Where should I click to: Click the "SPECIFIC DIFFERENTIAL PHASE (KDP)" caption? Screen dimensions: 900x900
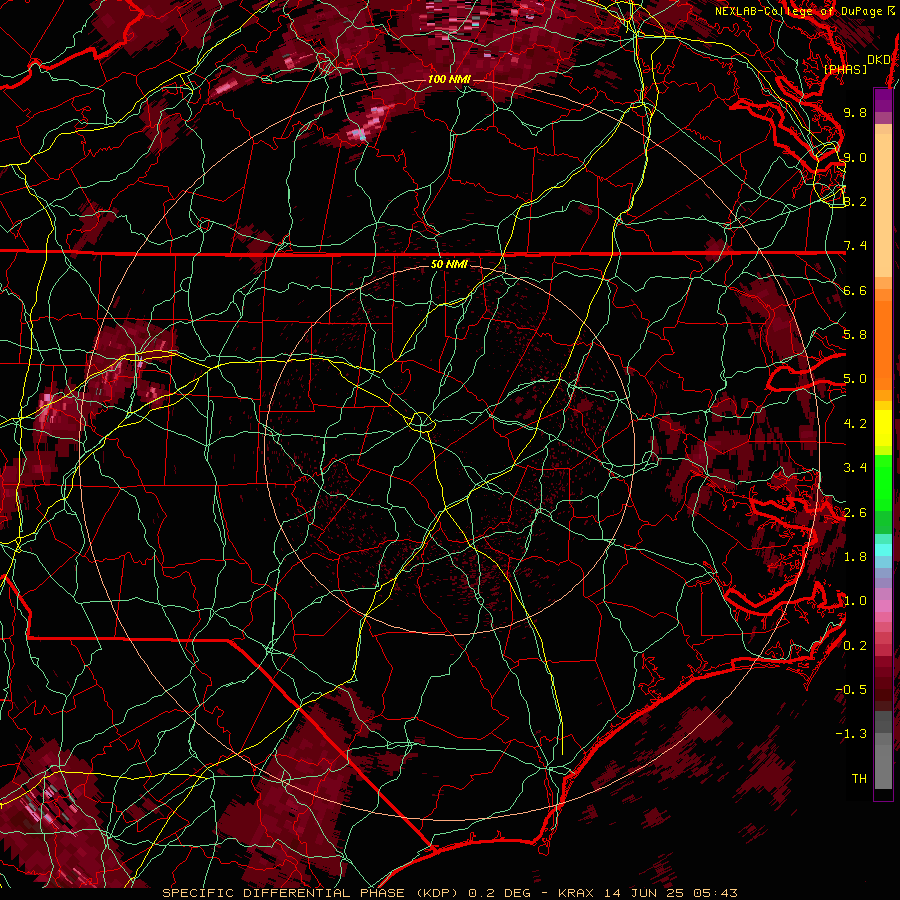tap(312, 893)
